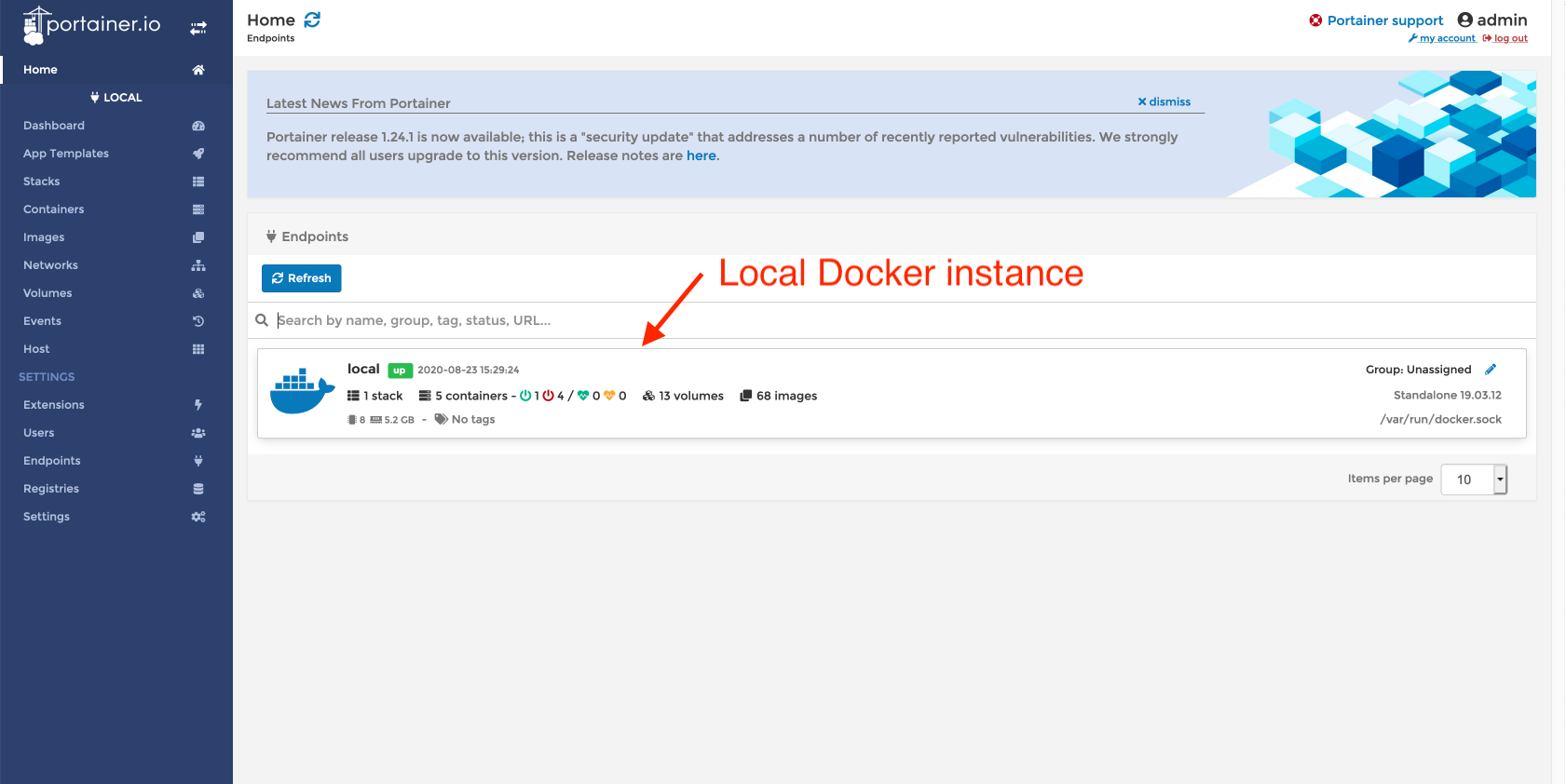1566x784 pixels.
Task: Toggle the sidebar collapse arrows icon
Action: [198, 29]
